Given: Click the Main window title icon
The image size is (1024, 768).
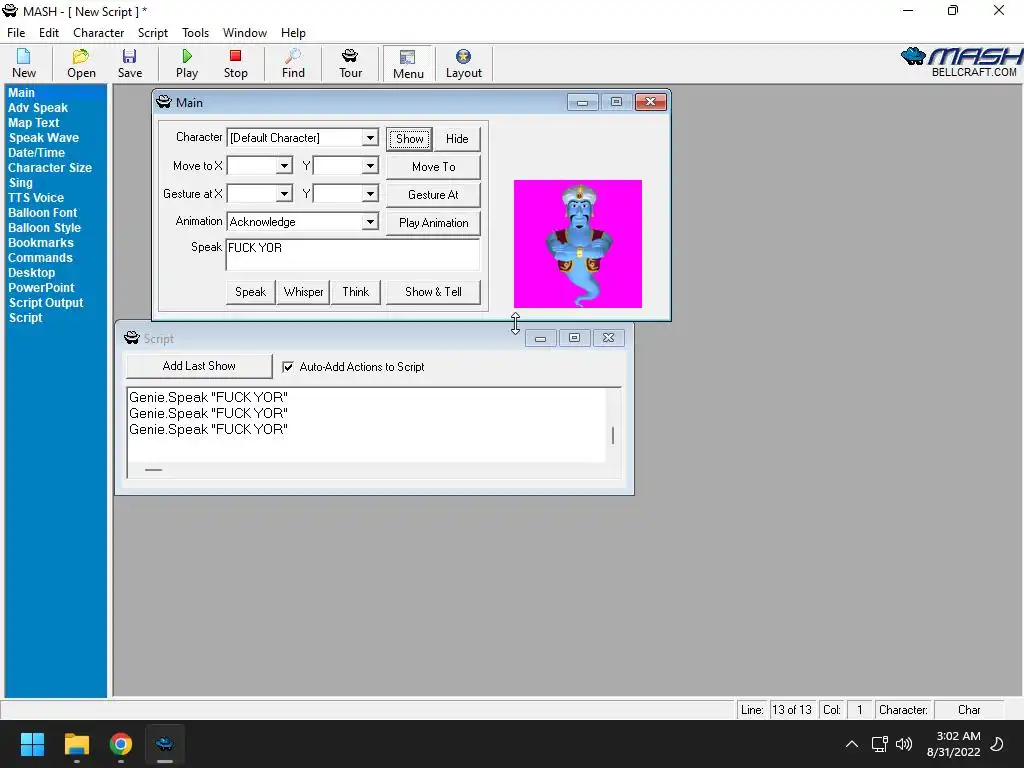Looking at the screenshot, I should click(x=164, y=102).
